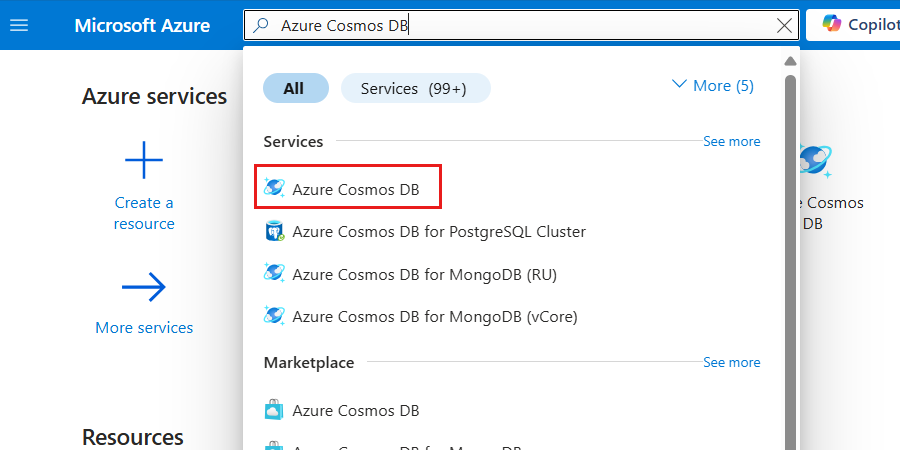Open the portal hamburger menu
The image size is (900, 450).
coord(19,25)
